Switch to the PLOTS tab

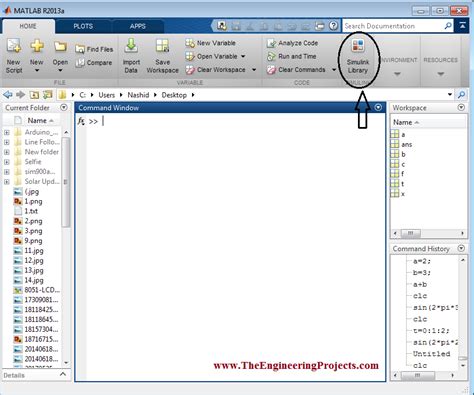[x=83, y=26]
